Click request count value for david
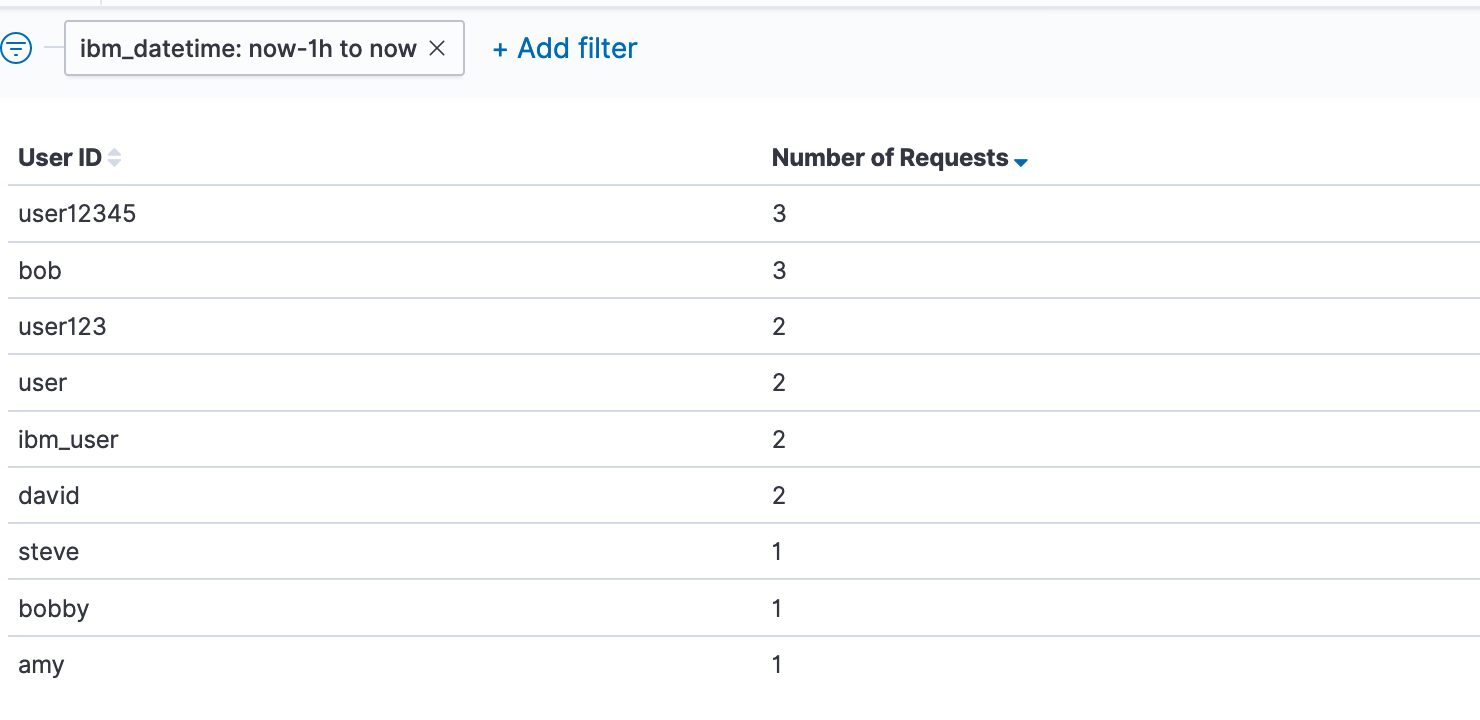The height and width of the screenshot is (720, 1480). coord(779,495)
